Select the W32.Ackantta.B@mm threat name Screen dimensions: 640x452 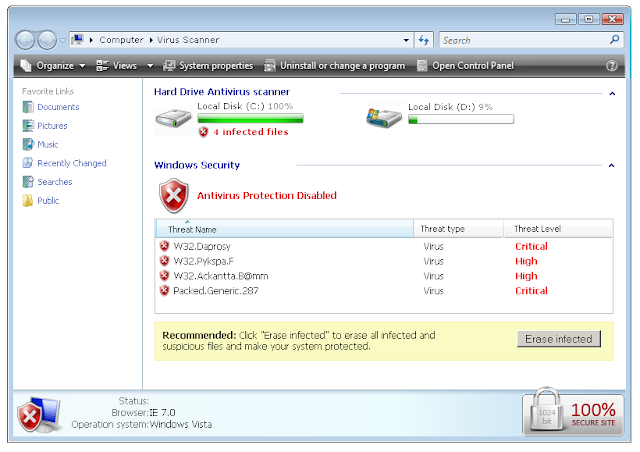click(x=221, y=276)
